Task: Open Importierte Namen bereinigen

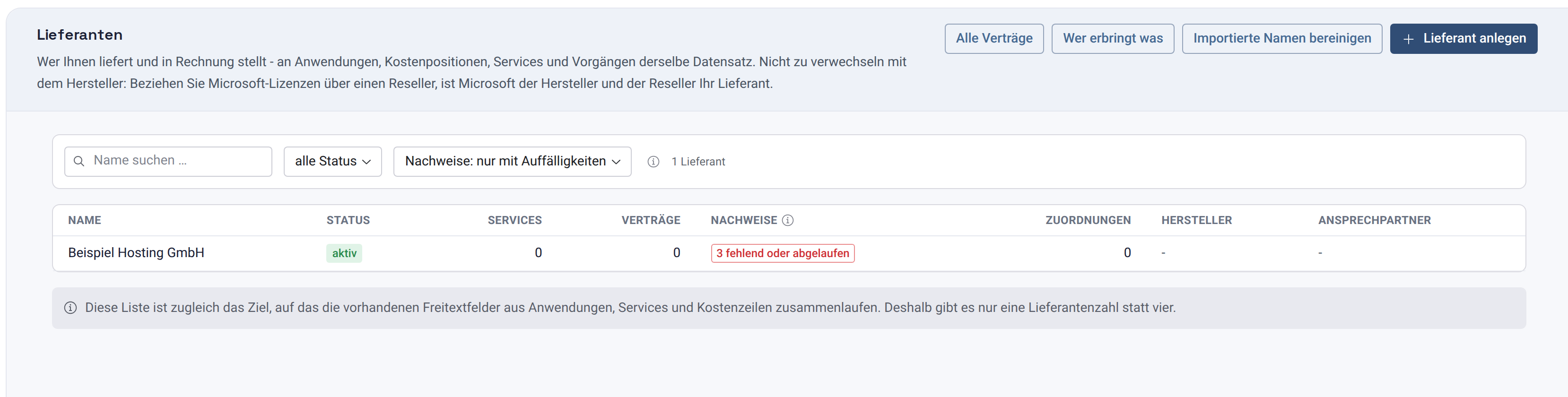Action: click(1281, 38)
